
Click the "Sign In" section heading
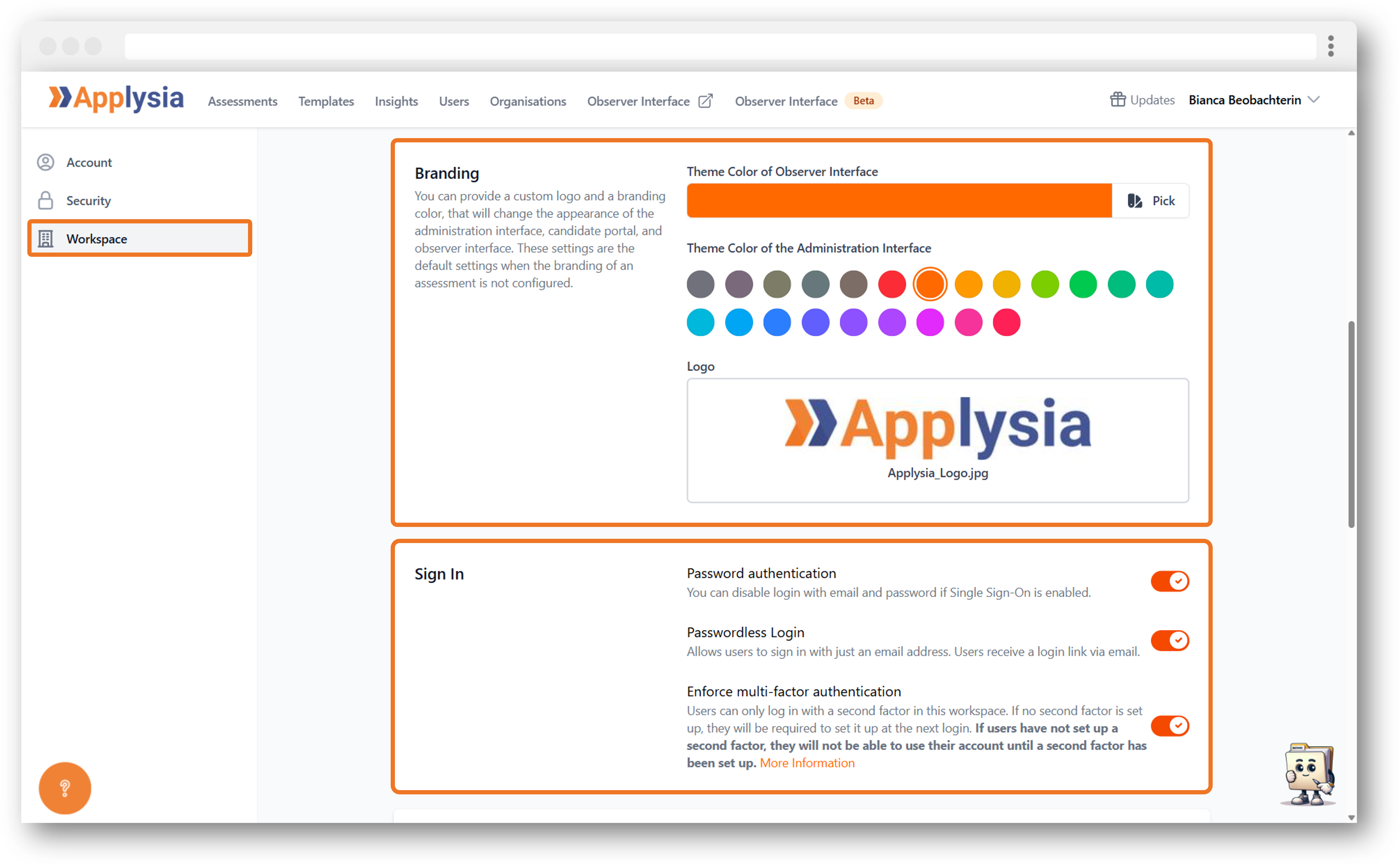tap(439, 574)
